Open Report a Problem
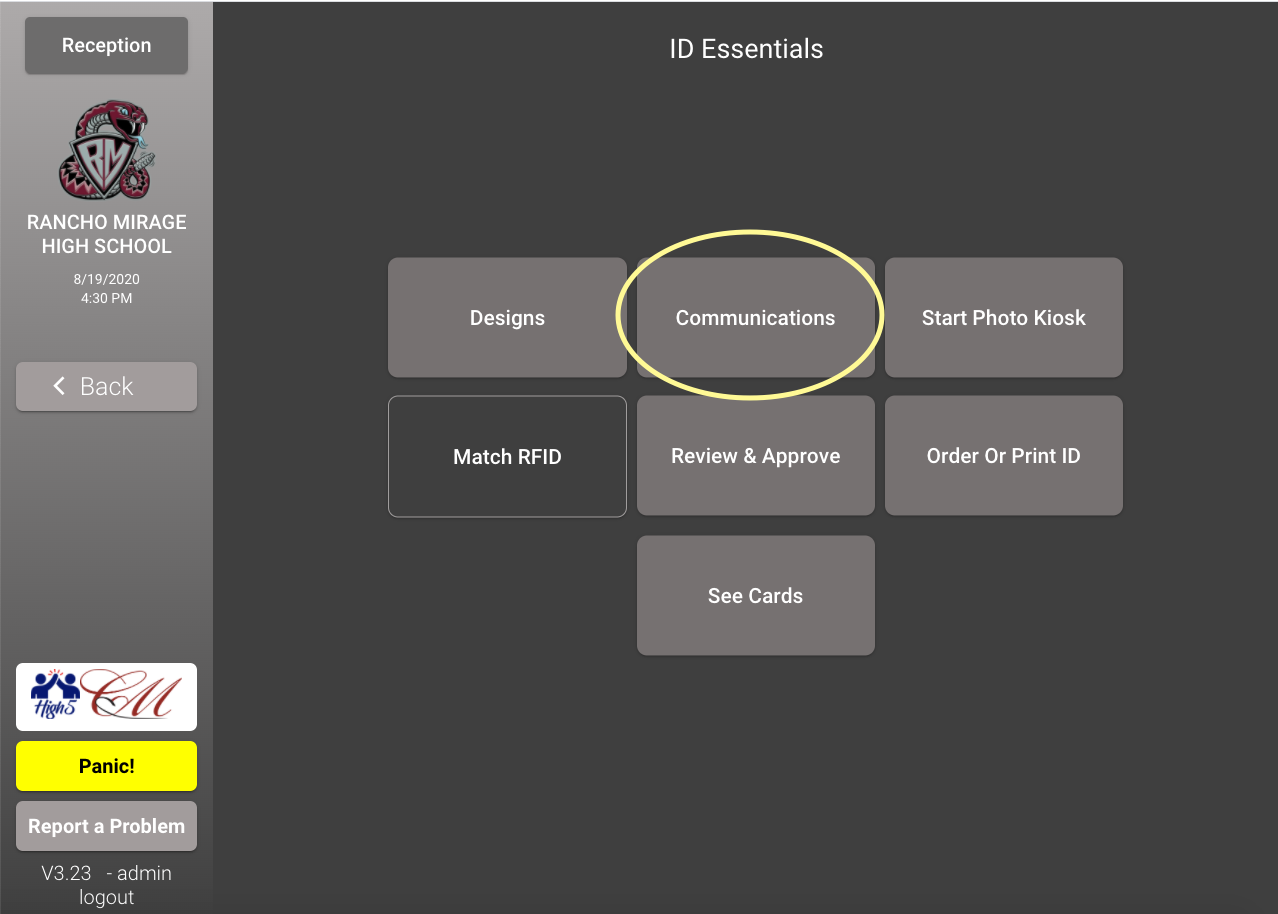This screenshot has height=914, width=1278. click(x=106, y=826)
